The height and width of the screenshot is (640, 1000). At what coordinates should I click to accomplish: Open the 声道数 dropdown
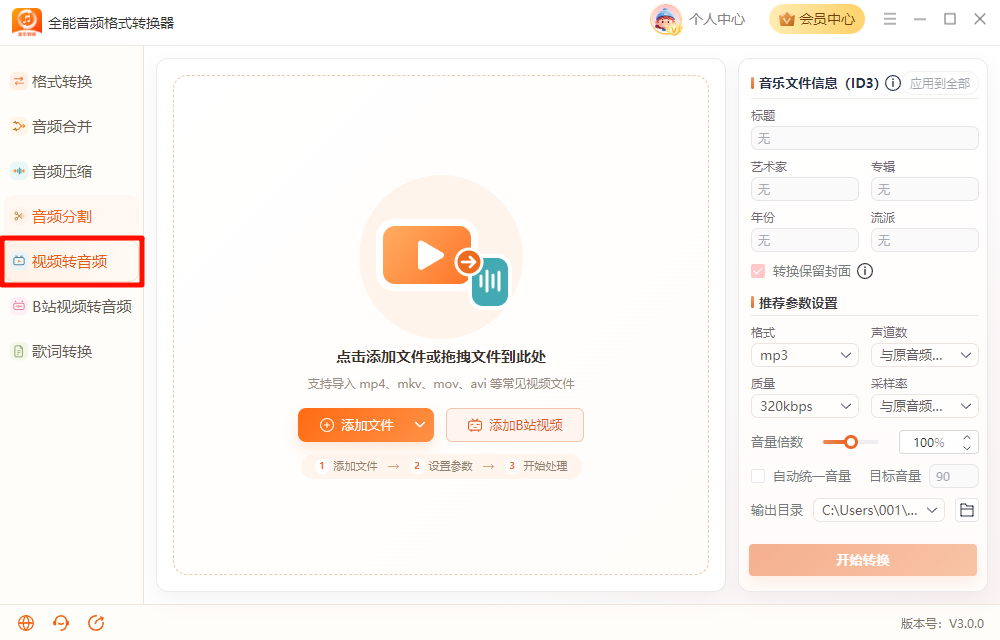point(924,355)
